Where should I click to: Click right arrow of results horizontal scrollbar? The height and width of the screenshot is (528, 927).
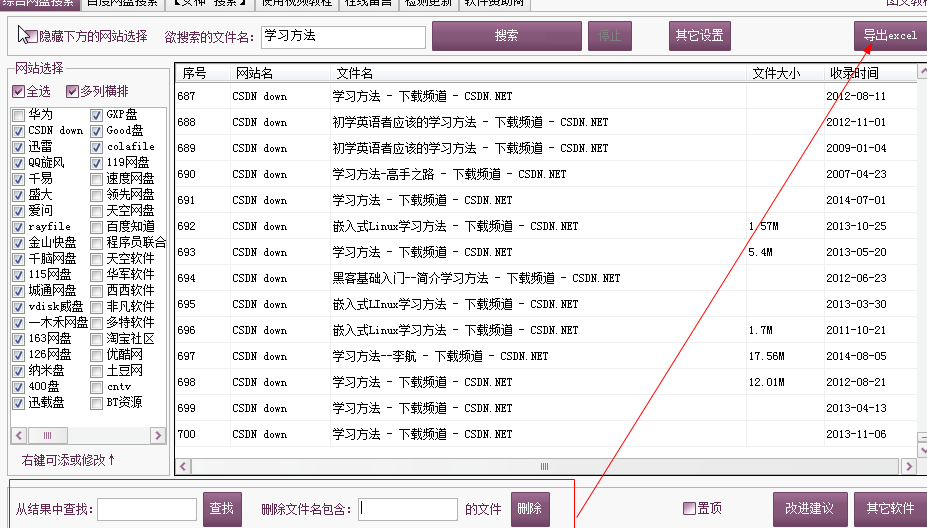pos(909,466)
